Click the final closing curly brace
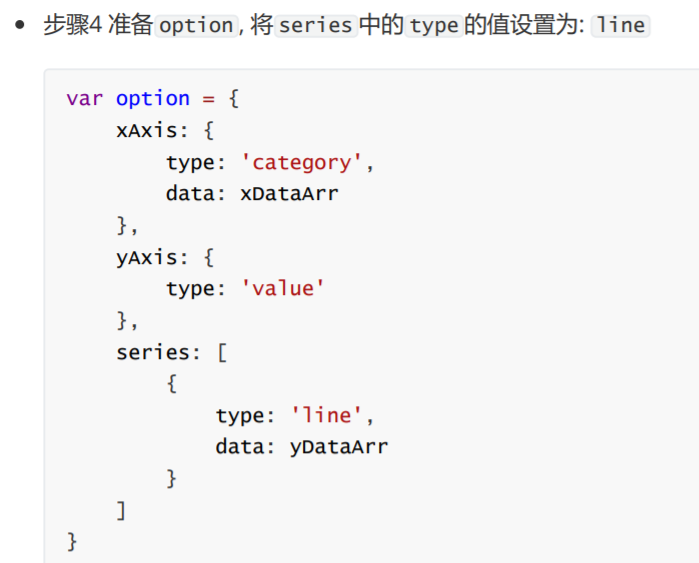This screenshot has width=699, height=563. click(72, 542)
